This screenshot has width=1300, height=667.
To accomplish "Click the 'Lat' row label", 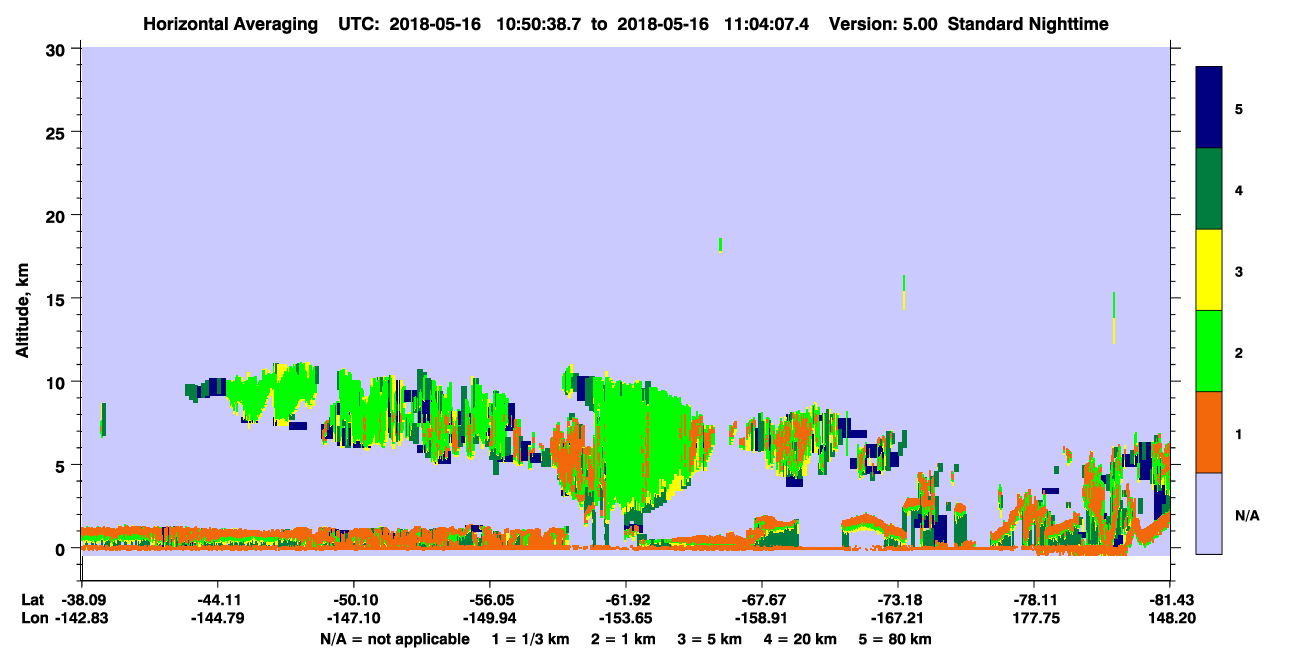I will coord(32,600).
